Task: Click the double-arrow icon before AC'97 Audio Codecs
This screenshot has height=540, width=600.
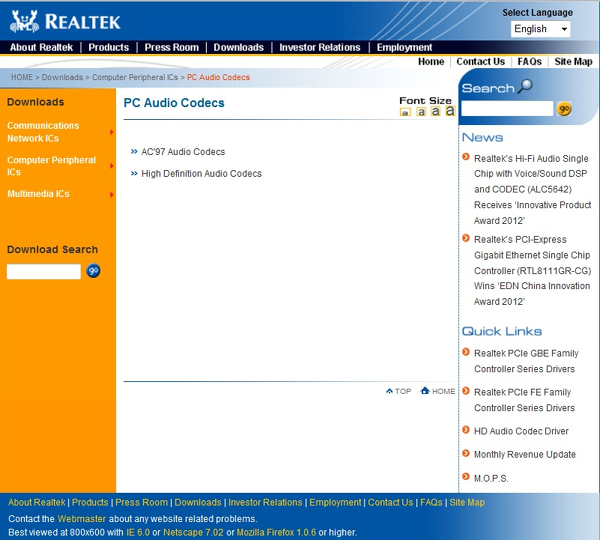Action: point(134,152)
